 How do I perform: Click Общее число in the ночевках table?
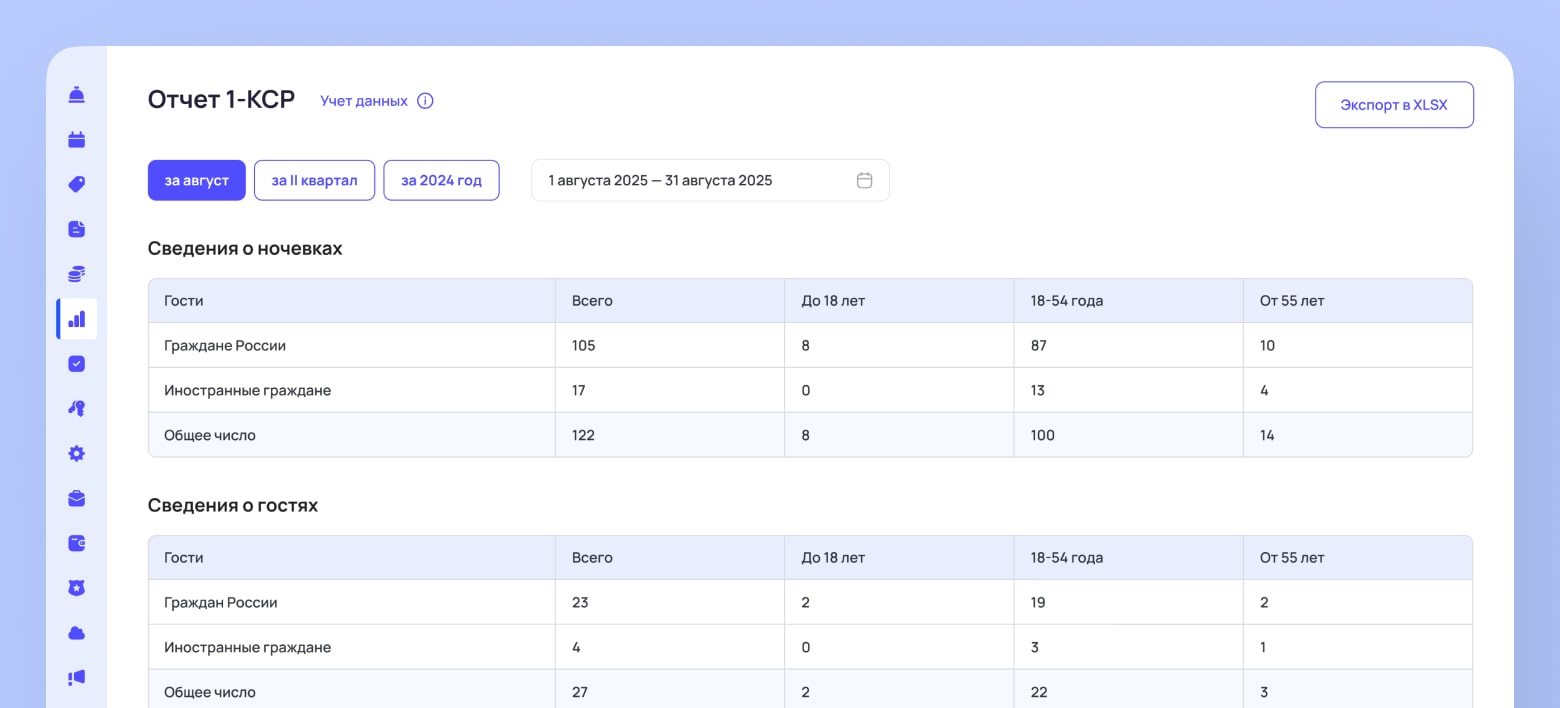tap(210, 436)
